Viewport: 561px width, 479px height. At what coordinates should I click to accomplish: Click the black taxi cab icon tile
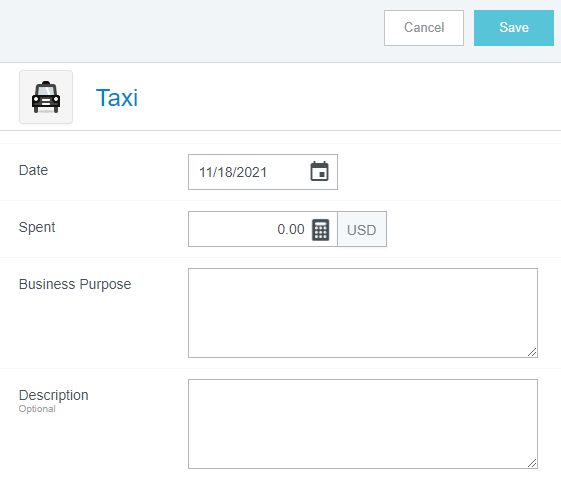pyautogui.click(x=46, y=97)
